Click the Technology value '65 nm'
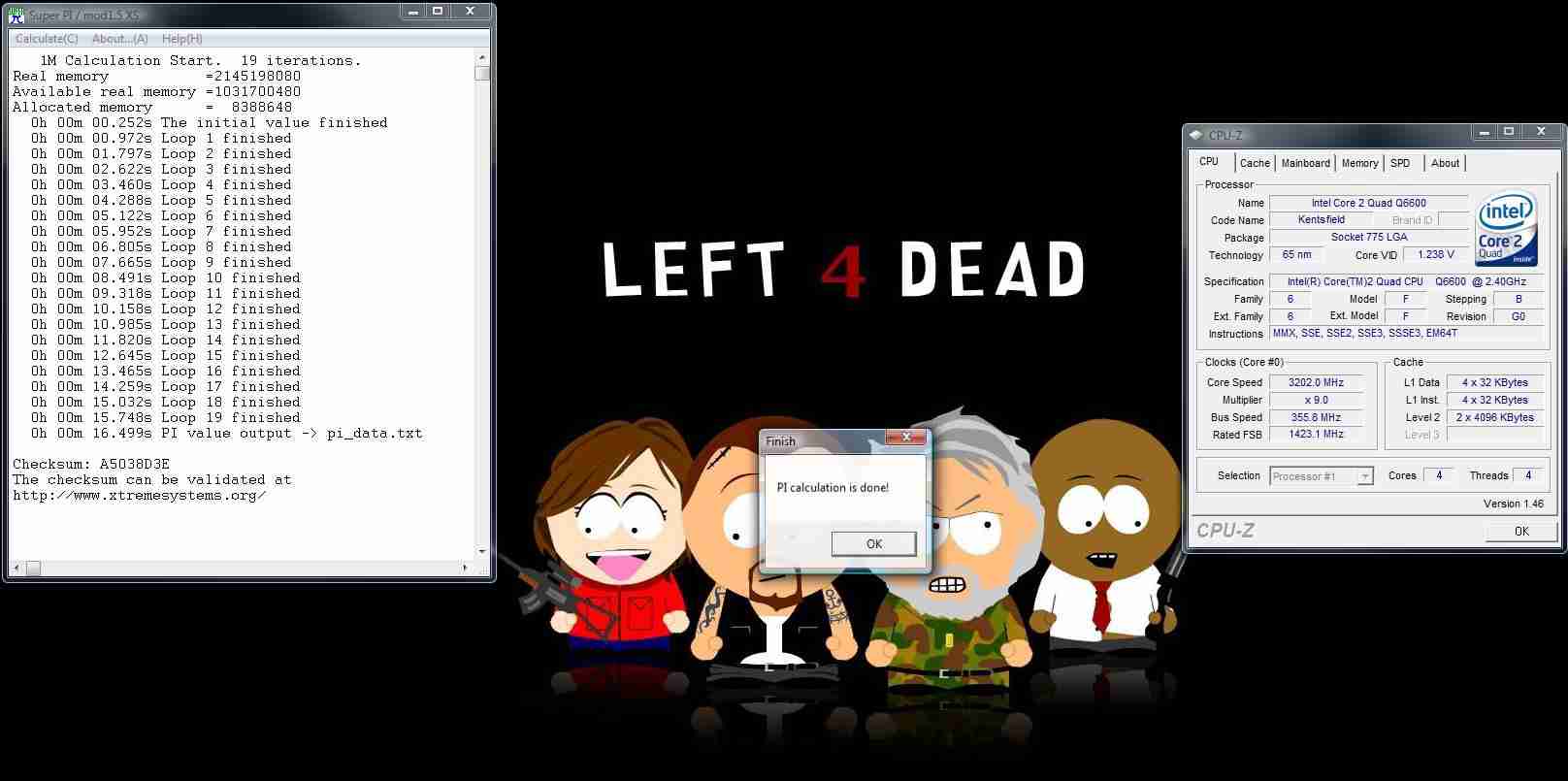 click(x=1296, y=255)
